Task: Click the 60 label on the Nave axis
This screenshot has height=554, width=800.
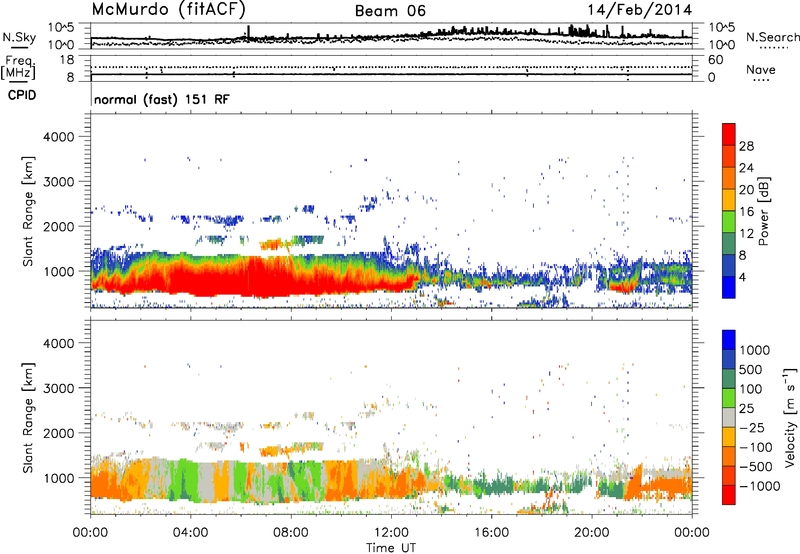Action: coord(716,60)
